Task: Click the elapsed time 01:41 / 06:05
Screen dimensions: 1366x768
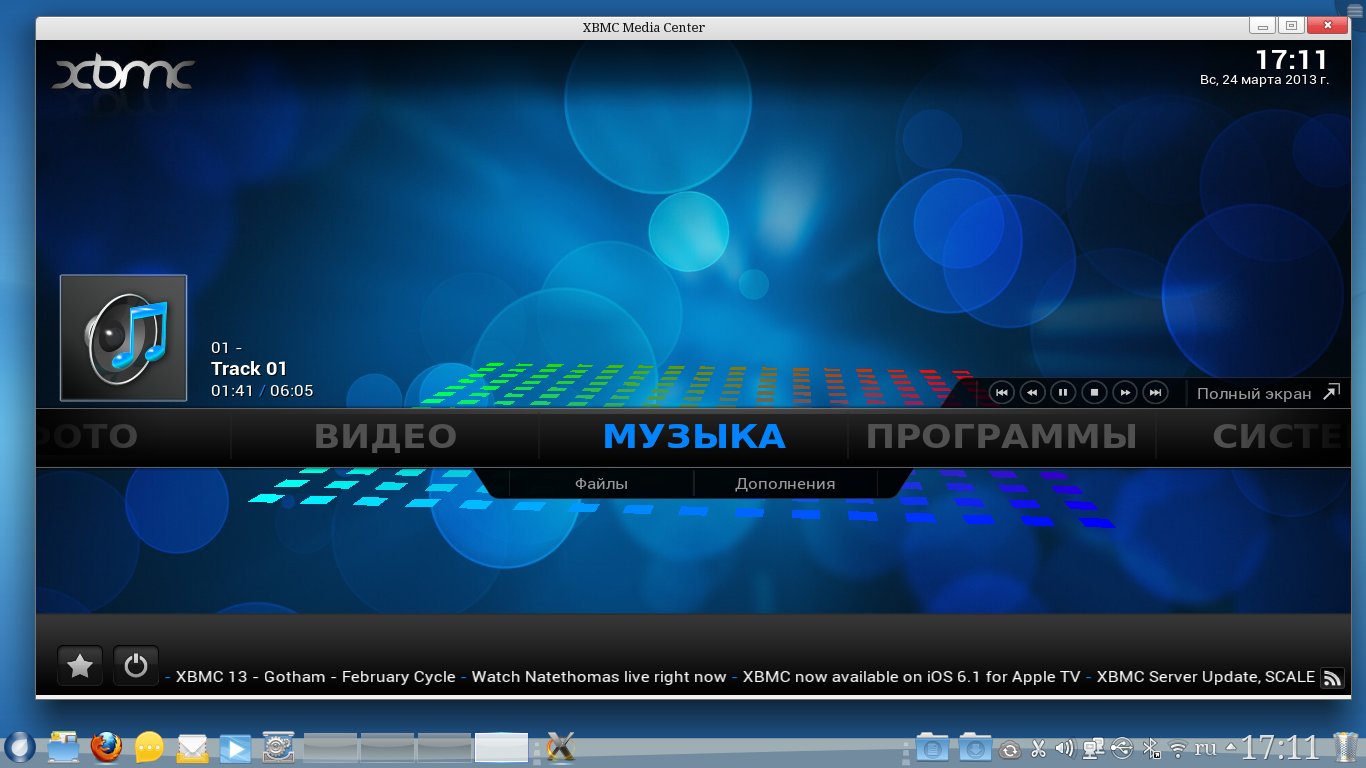Action: coord(262,391)
